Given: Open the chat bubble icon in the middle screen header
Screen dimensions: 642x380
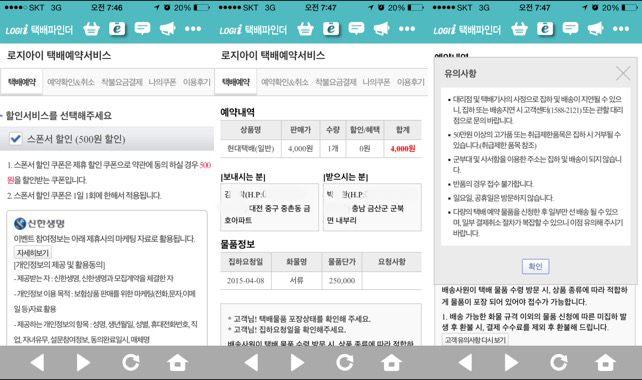Looking at the screenshot, I should 357,29.
